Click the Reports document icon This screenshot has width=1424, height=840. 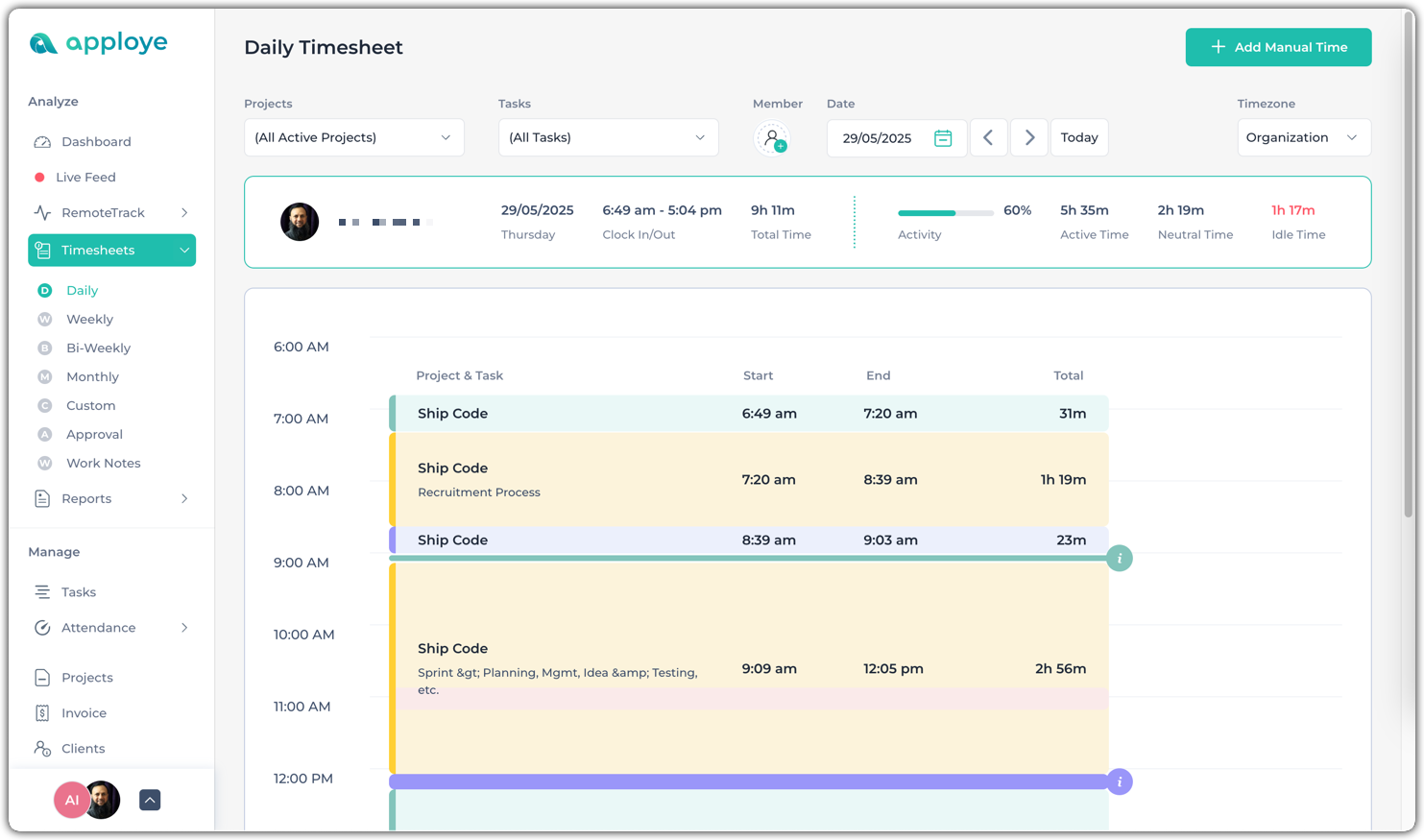(x=42, y=499)
